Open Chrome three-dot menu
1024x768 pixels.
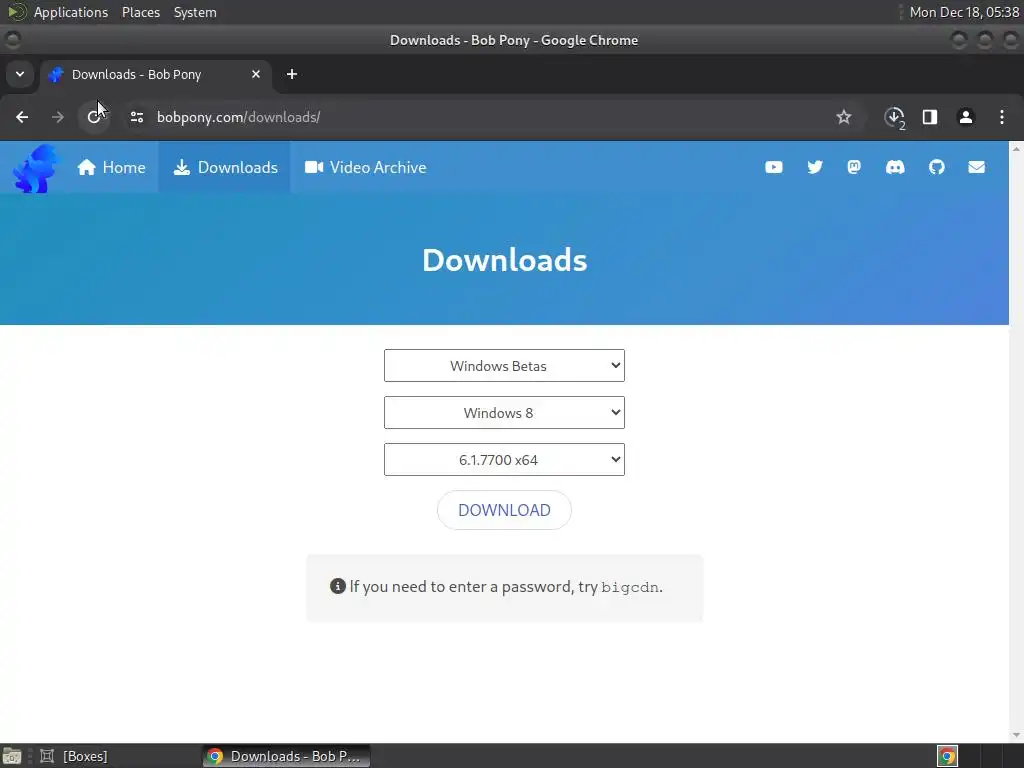click(1002, 117)
